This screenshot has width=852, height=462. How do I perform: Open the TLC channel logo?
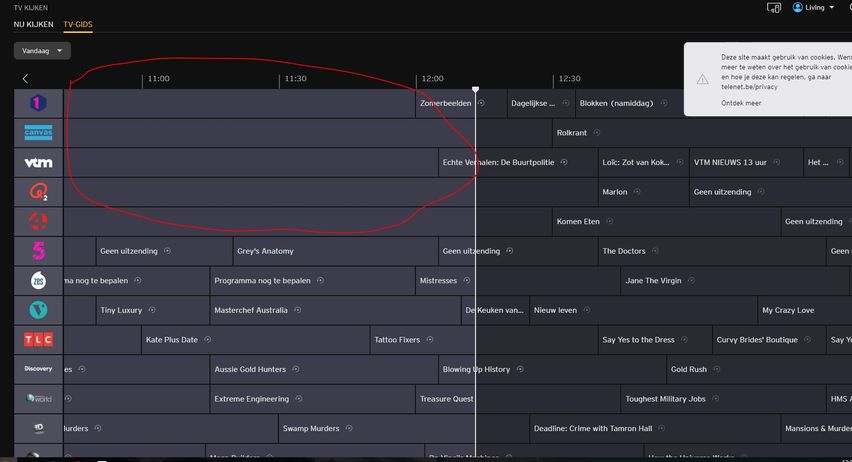point(38,340)
